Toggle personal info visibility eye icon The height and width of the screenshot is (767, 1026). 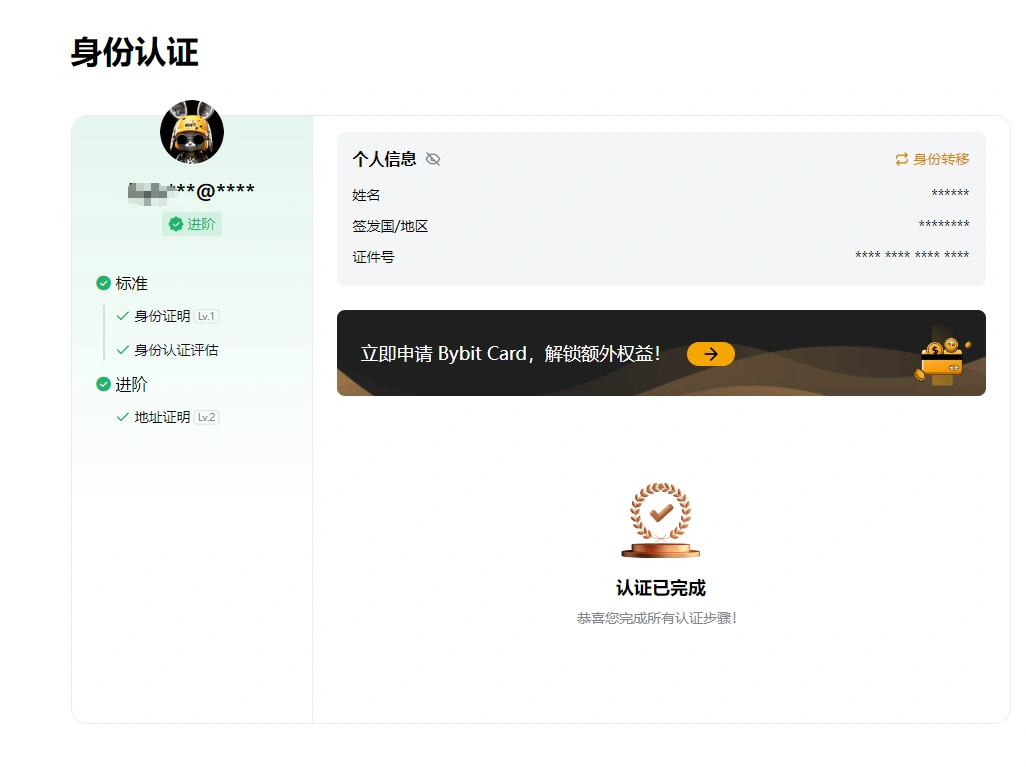pyautogui.click(x=433, y=159)
